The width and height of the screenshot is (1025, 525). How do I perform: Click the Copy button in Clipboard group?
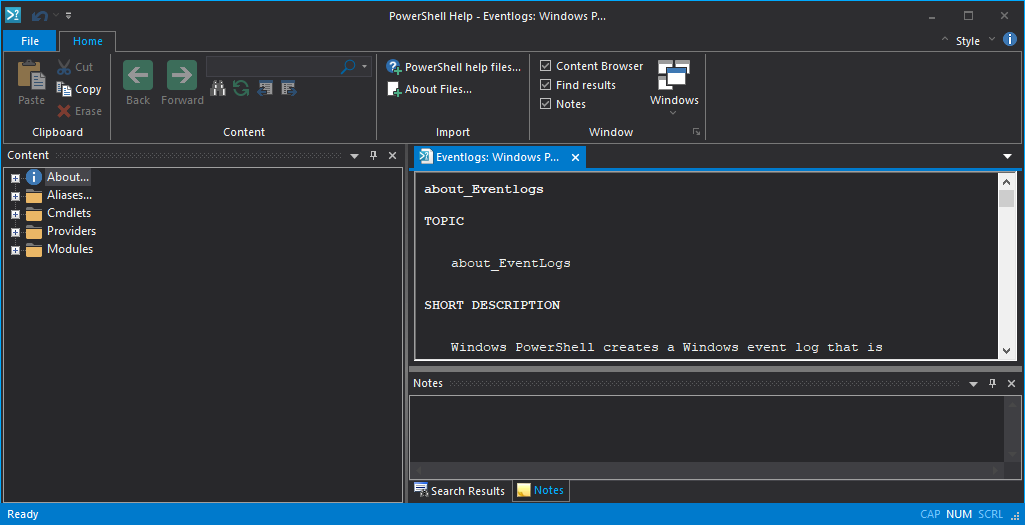[79, 89]
